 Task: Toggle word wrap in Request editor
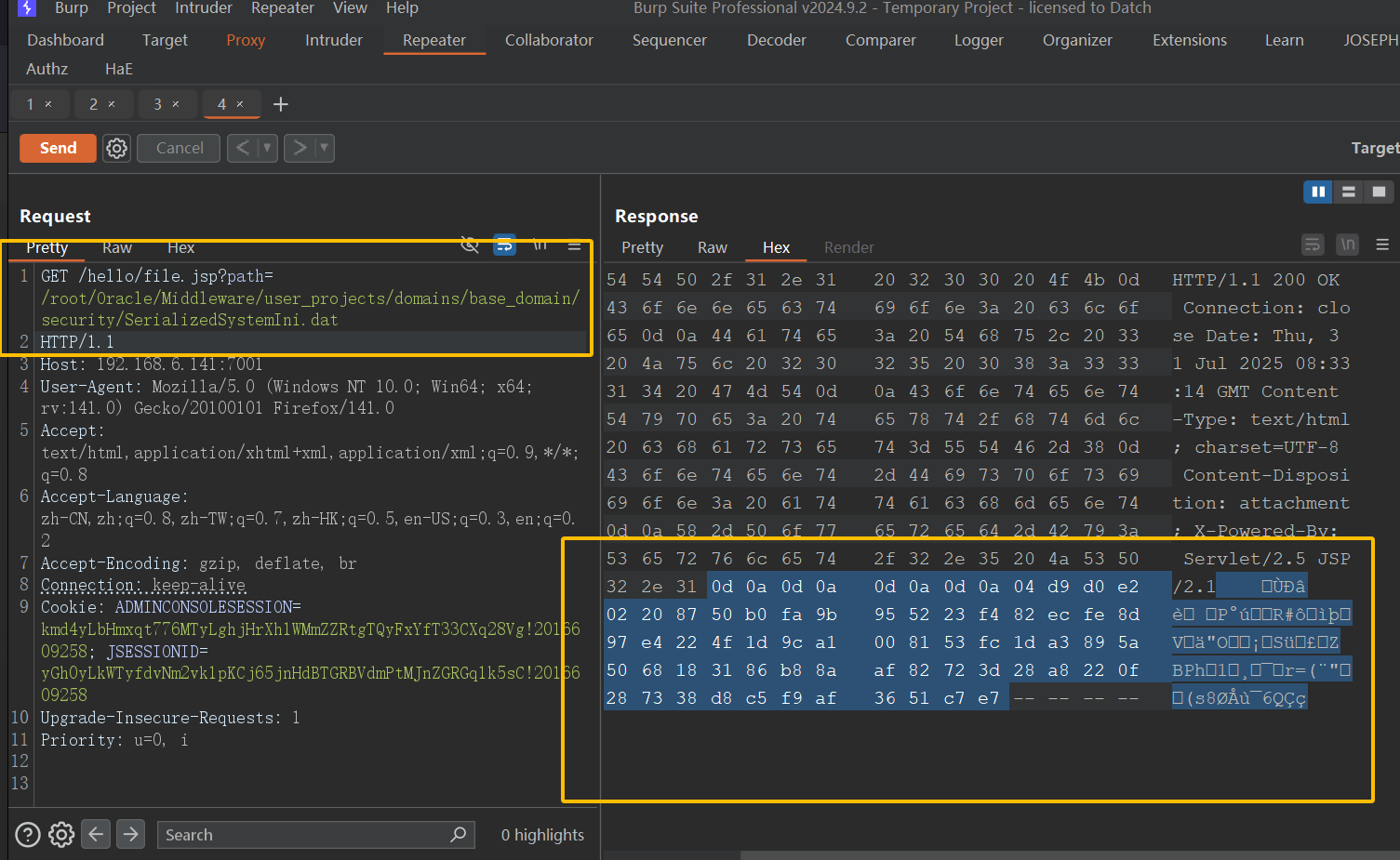(504, 245)
